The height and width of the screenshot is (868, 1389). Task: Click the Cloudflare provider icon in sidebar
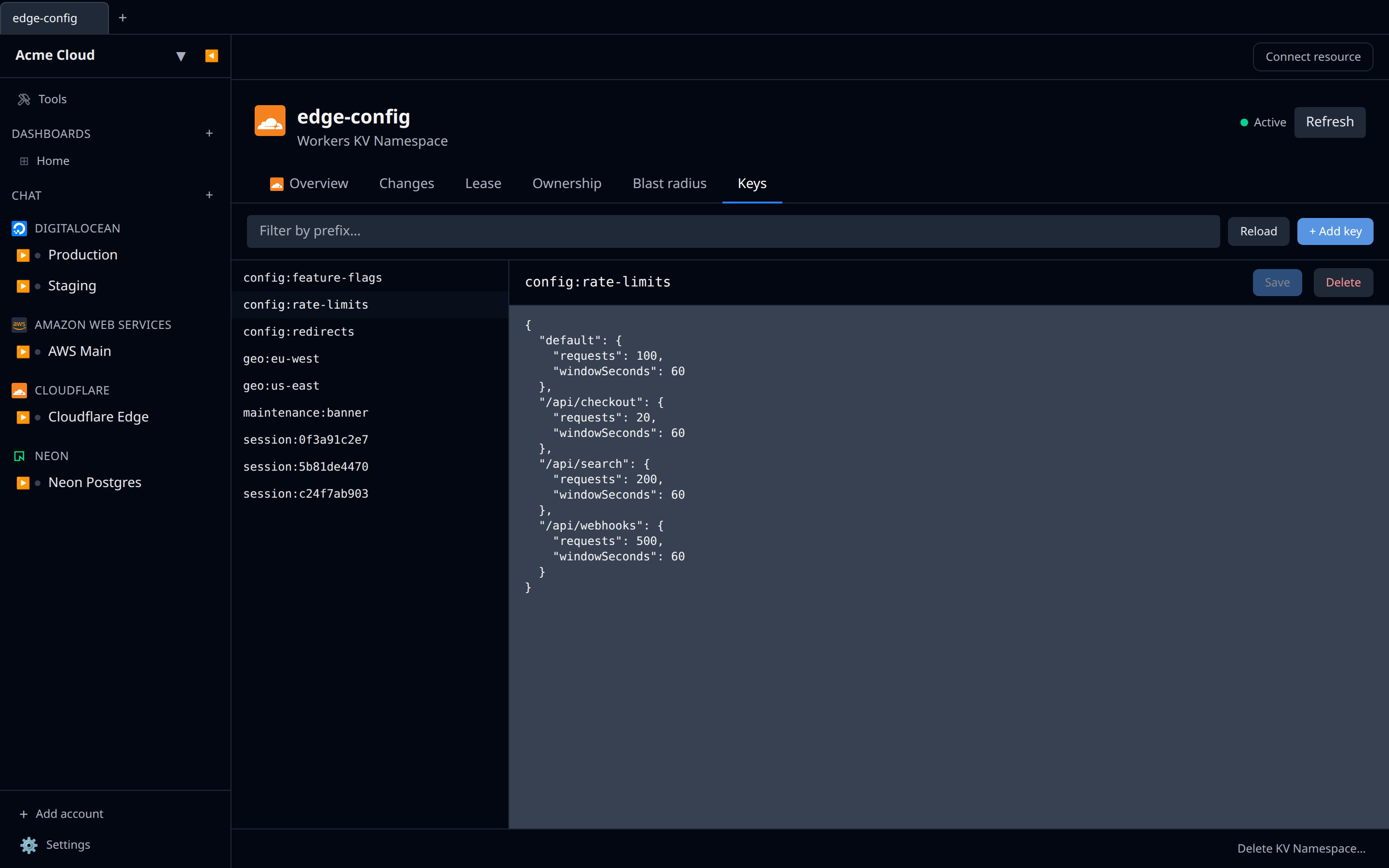(x=19, y=391)
